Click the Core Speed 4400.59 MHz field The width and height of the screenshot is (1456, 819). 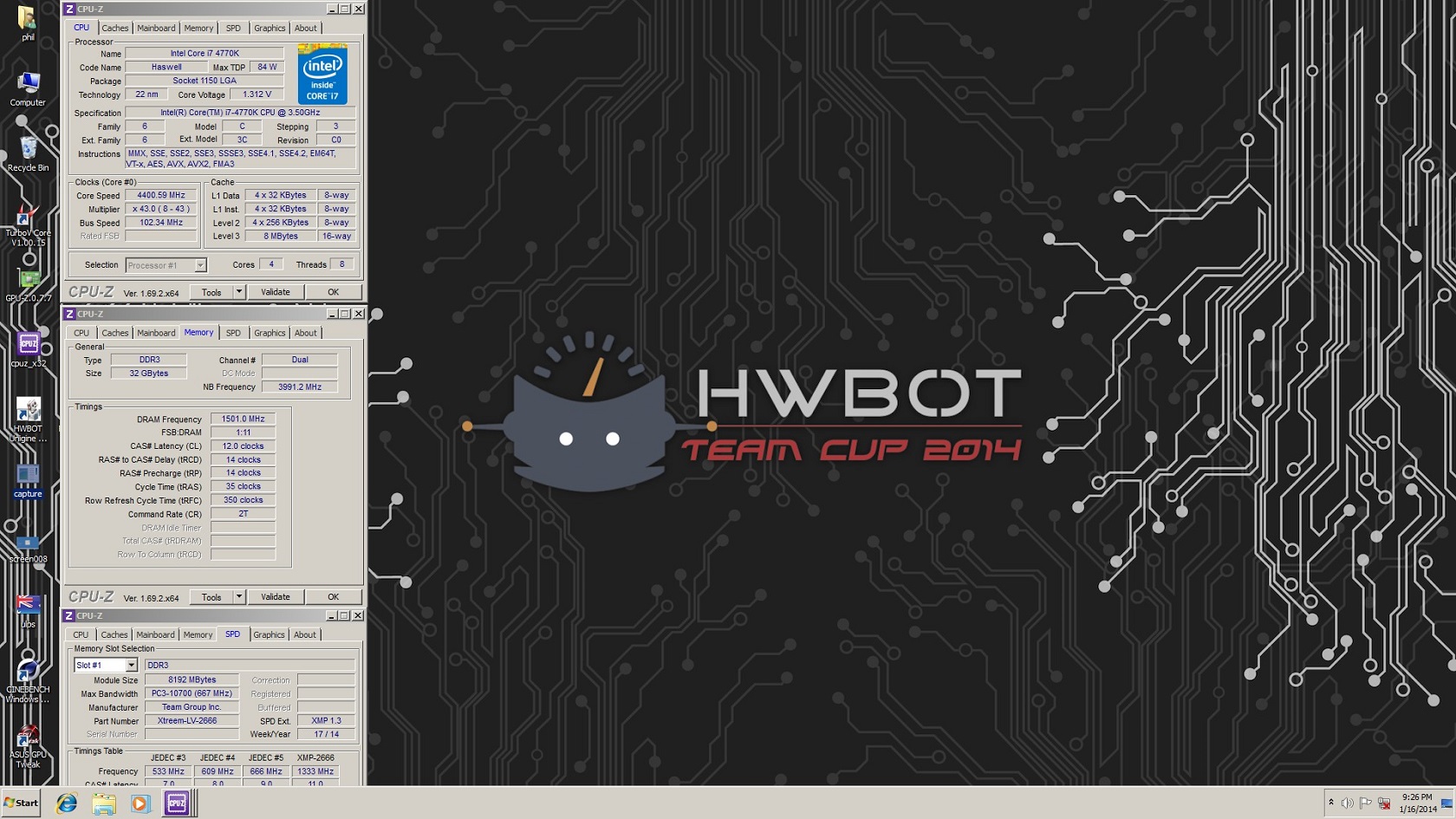click(x=161, y=195)
